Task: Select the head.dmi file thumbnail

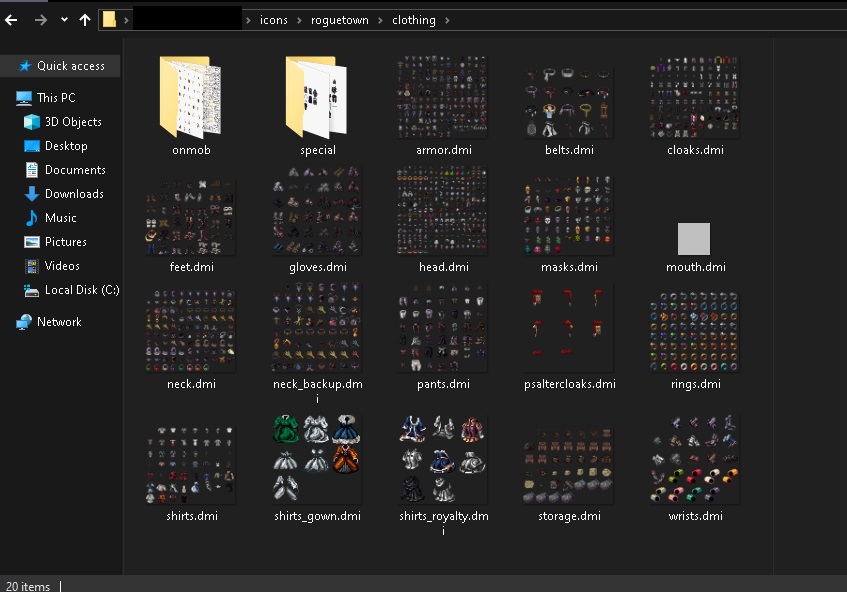Action: [442, 211]
